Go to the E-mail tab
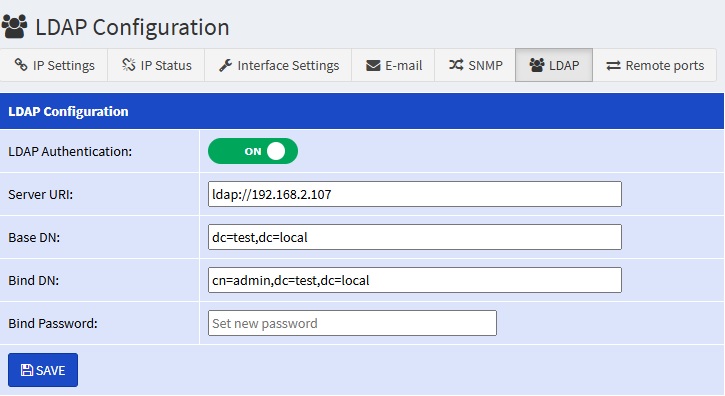Viewport: 725px width, 396px height. 393,65
